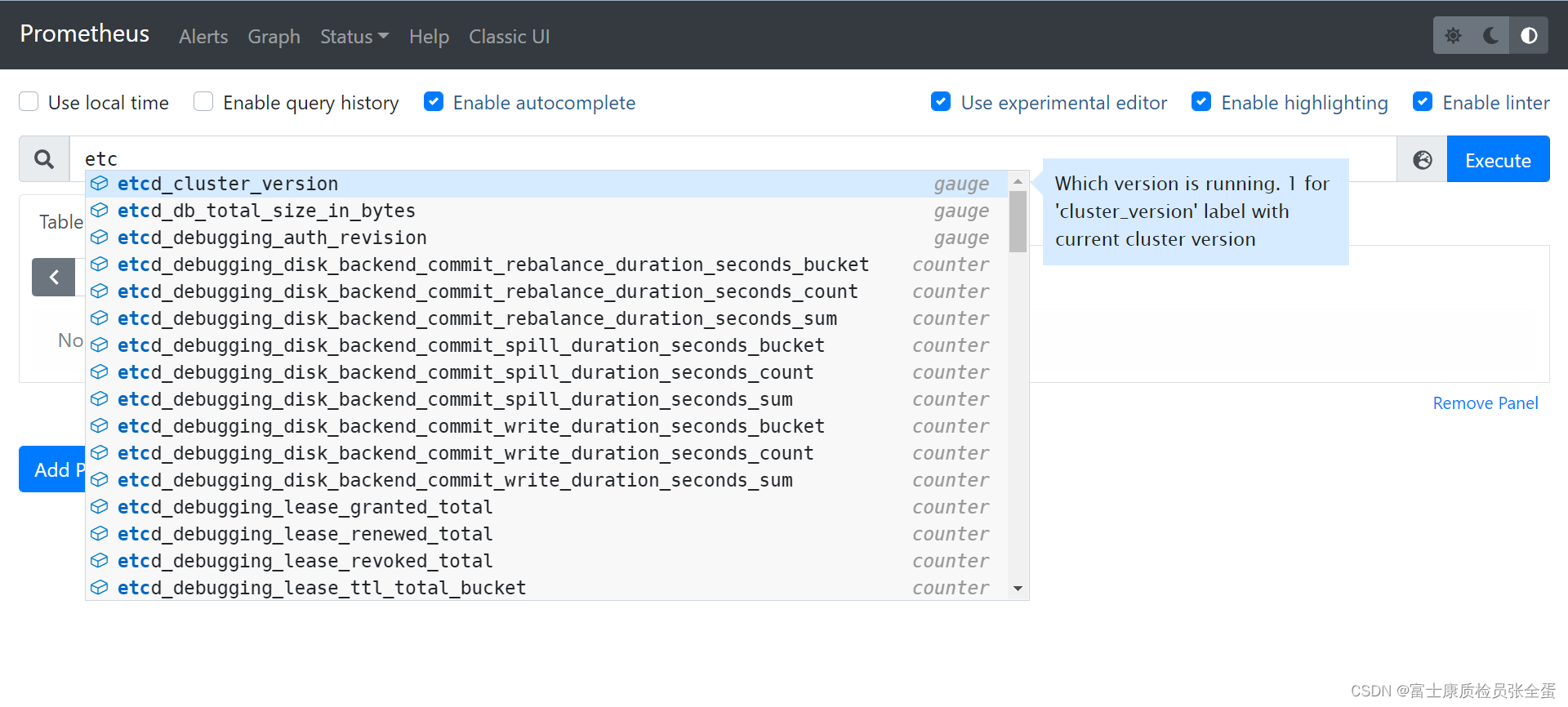Click cube icon beside commit_write_duration_seconds_sum
The image size is (1568, 707).
pyautogui.click(x=100, y=480)
